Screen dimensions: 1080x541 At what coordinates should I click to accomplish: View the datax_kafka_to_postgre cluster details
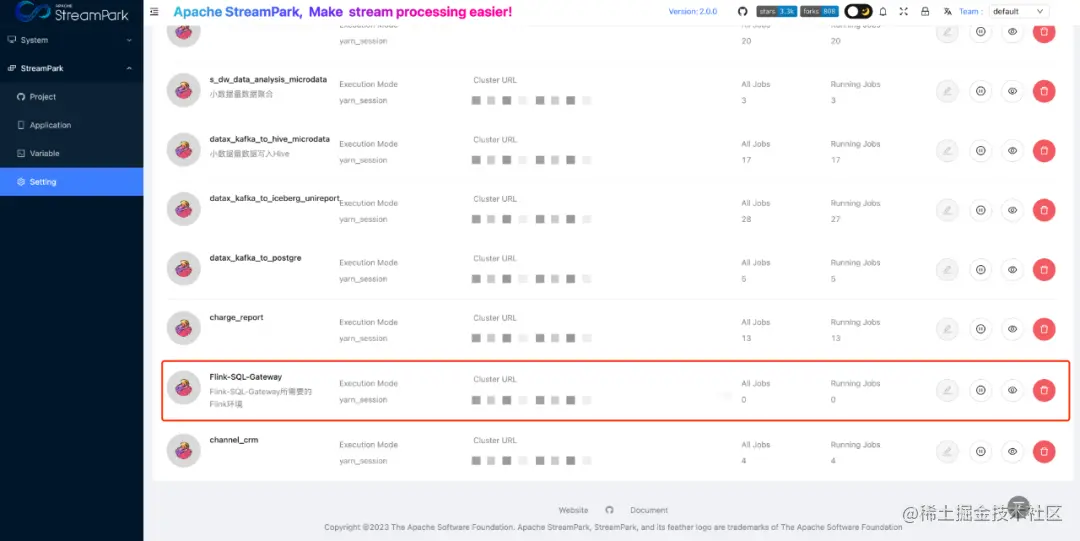[1012, 269]
